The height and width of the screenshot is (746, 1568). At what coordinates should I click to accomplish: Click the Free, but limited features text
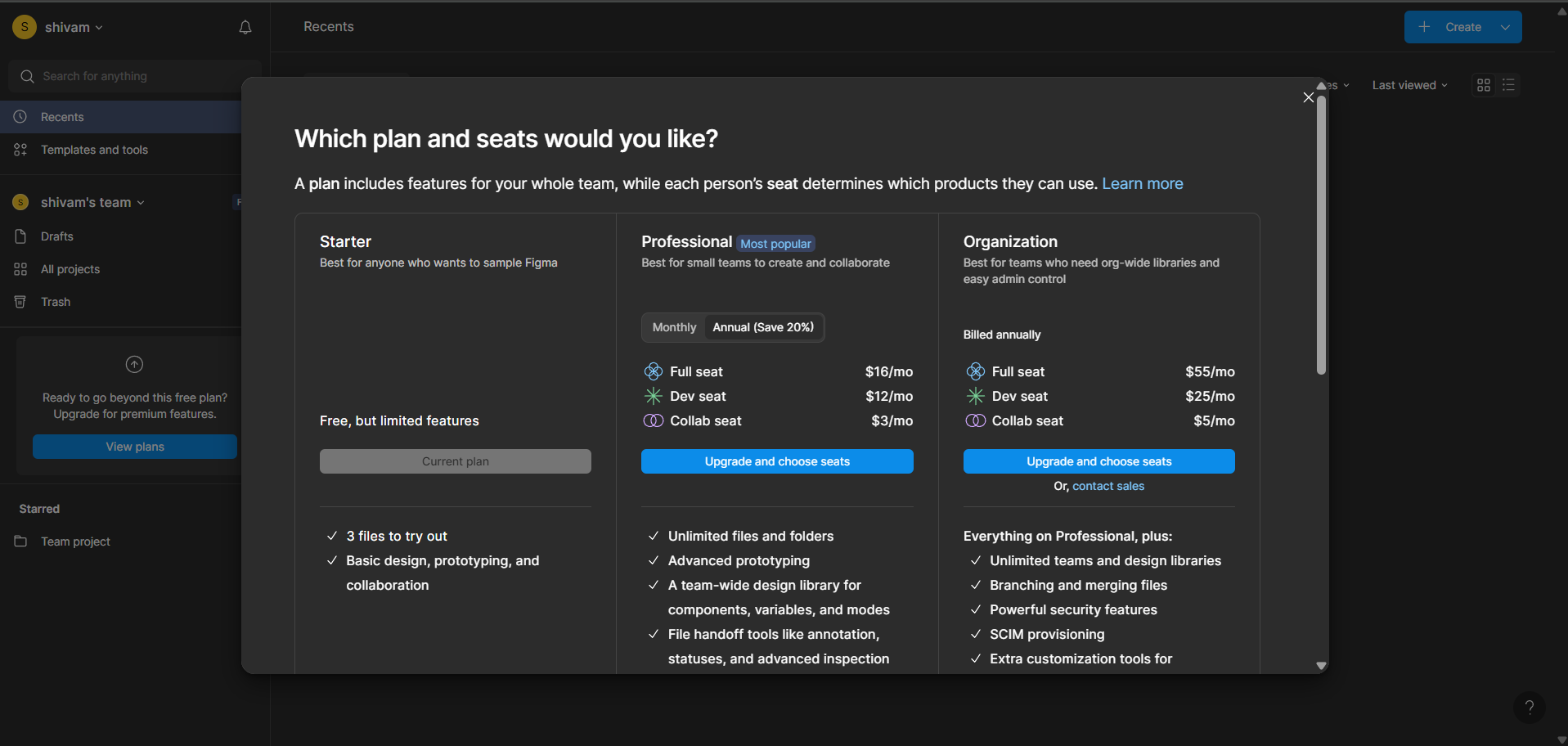pos(399,420)
